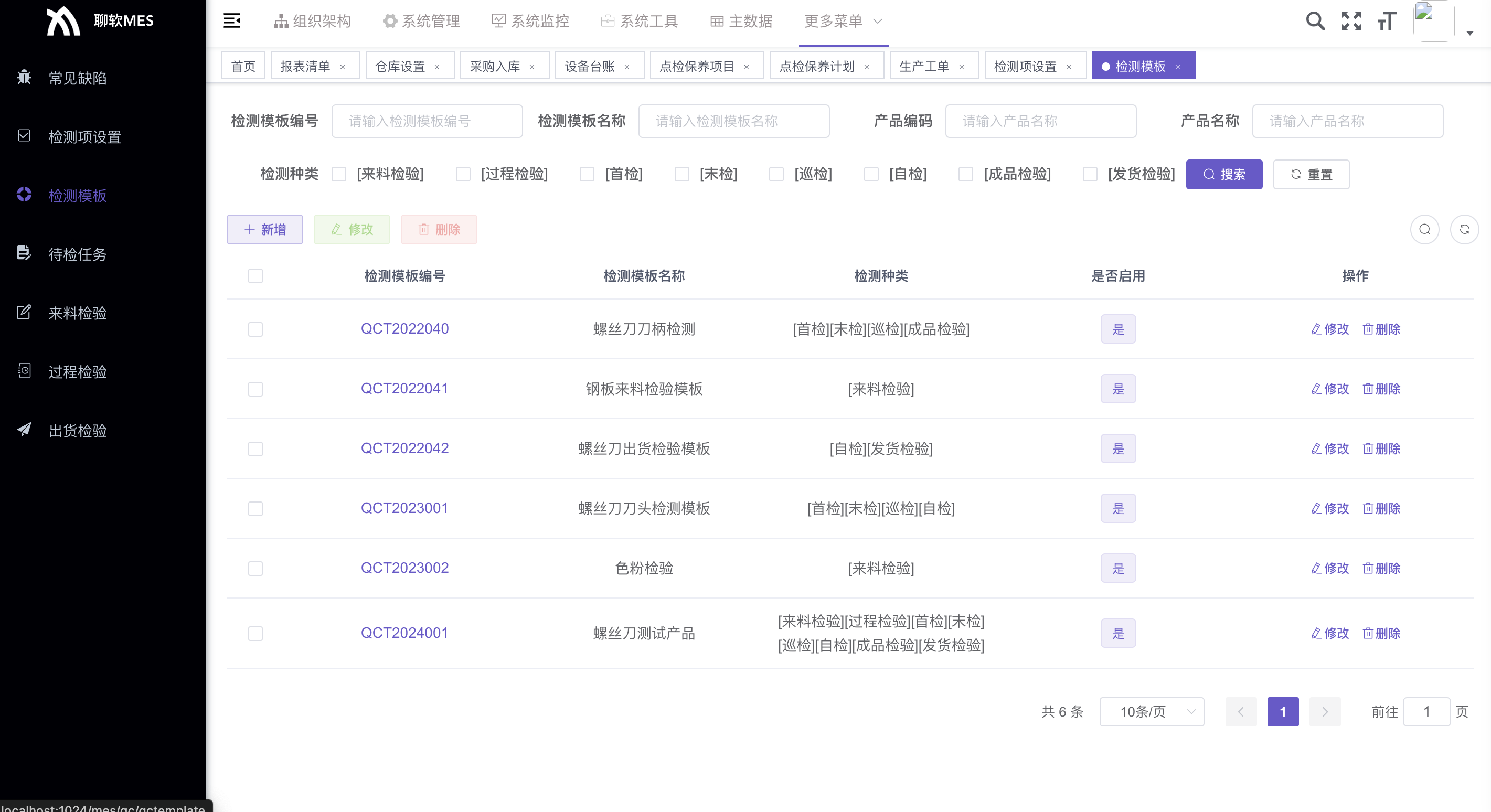Viewport: 1491px width, 812px height.
Task: Close the 生产工单 tab
Action: [x=962, y=67]
